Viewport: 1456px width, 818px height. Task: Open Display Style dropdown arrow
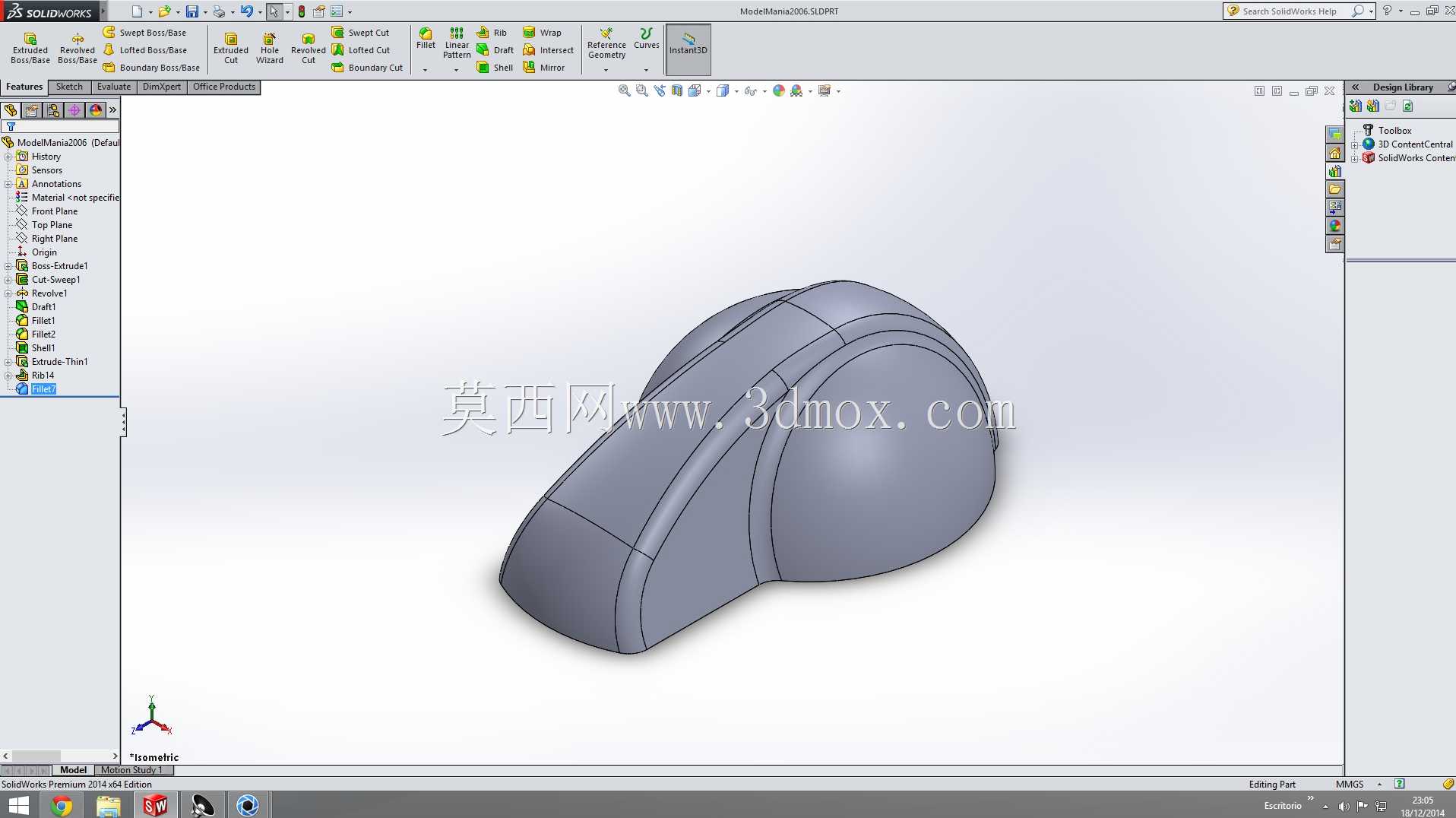tap(736, 91)
